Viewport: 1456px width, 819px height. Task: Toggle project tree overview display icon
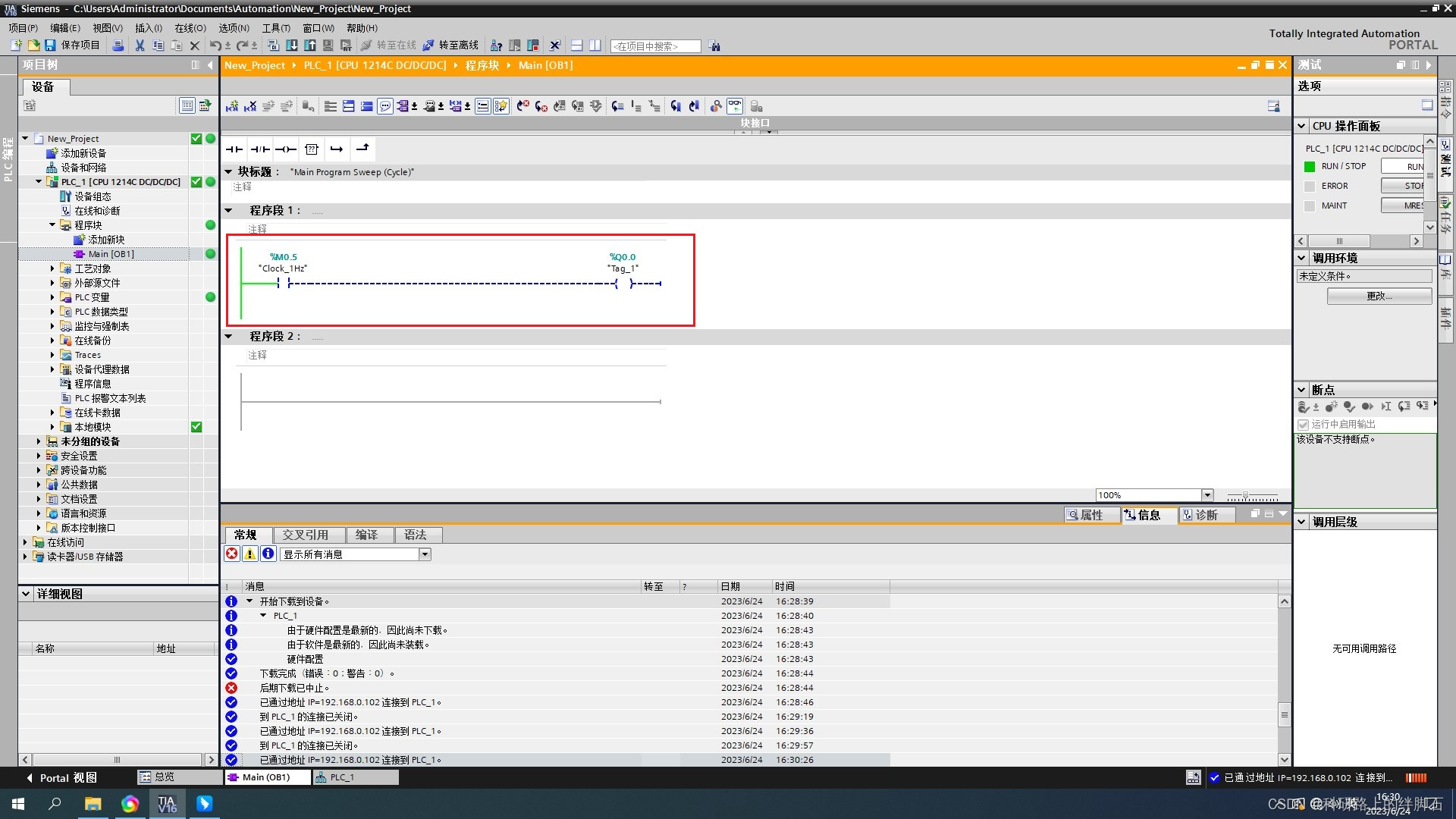187,105
